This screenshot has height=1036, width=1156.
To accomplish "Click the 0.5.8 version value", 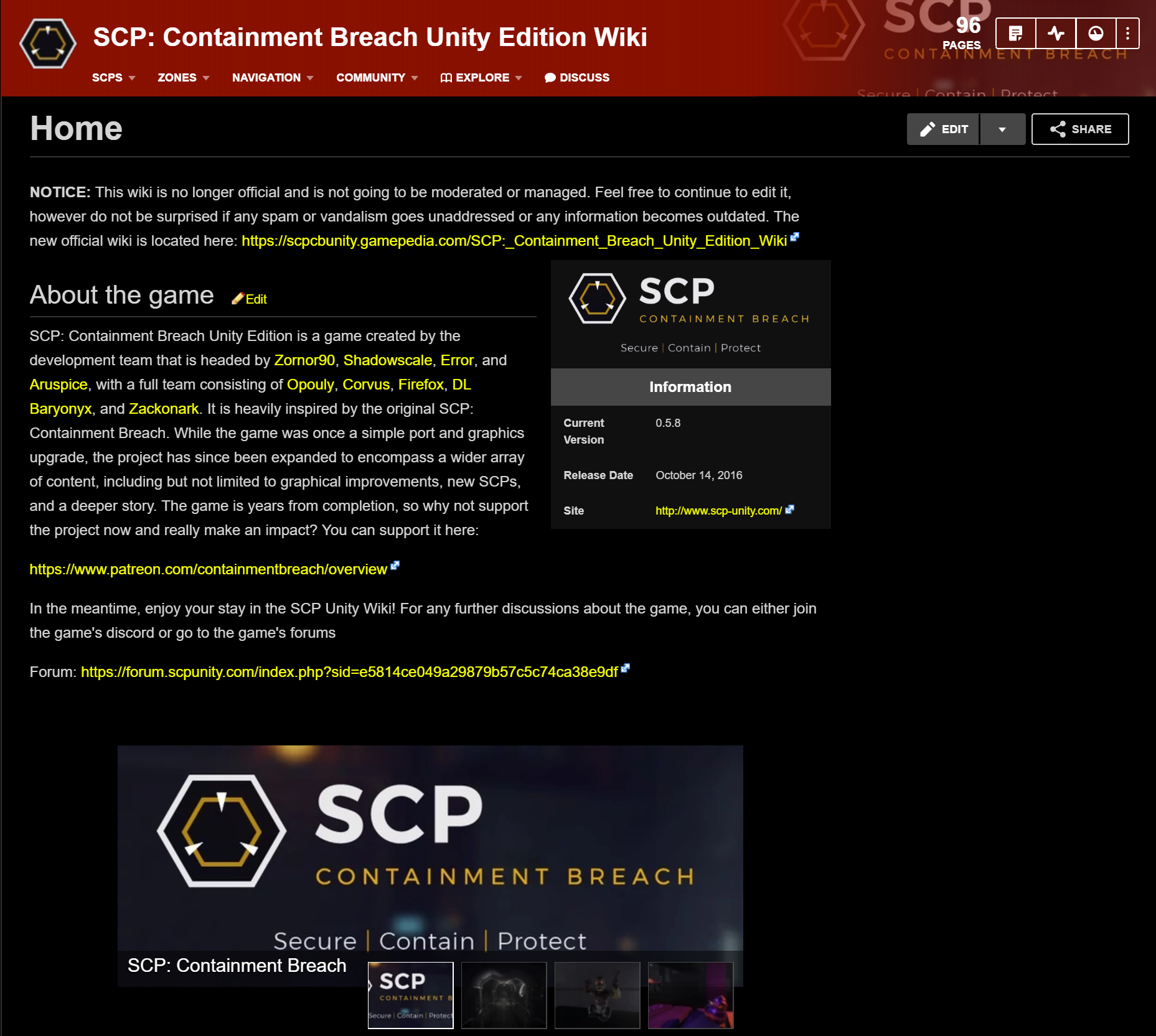I will (x=668, y=423).
